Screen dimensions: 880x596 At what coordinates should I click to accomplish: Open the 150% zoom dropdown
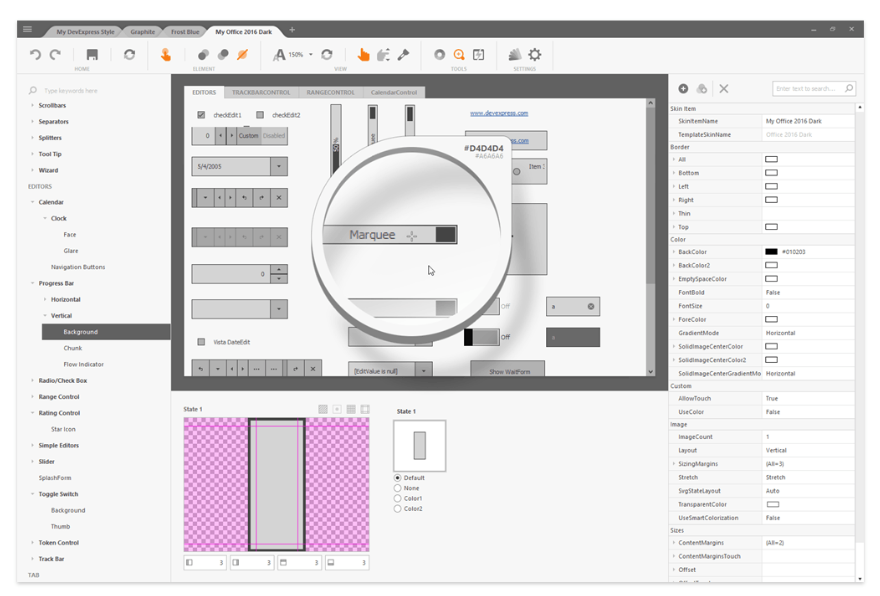pos(310,54)
